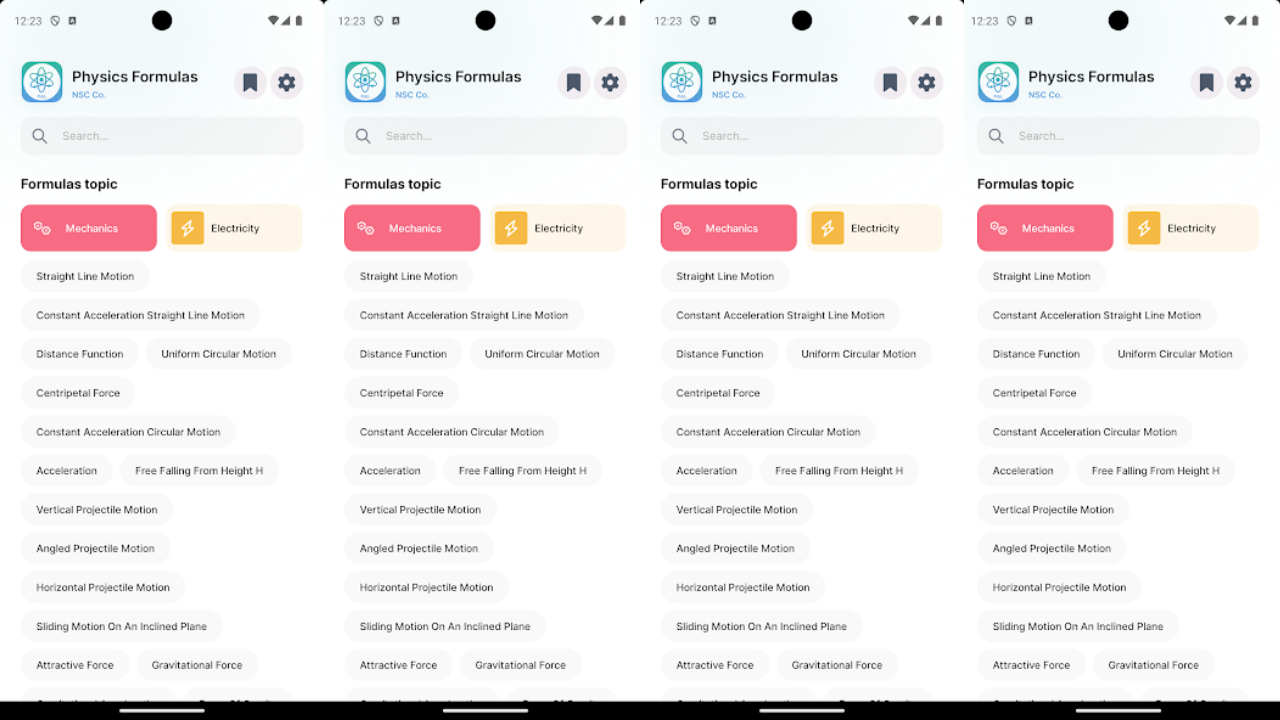Tap the Mechanics gears icon in second screen
1280x720 pixels.
pyautogui.click(x=366, y=228)
